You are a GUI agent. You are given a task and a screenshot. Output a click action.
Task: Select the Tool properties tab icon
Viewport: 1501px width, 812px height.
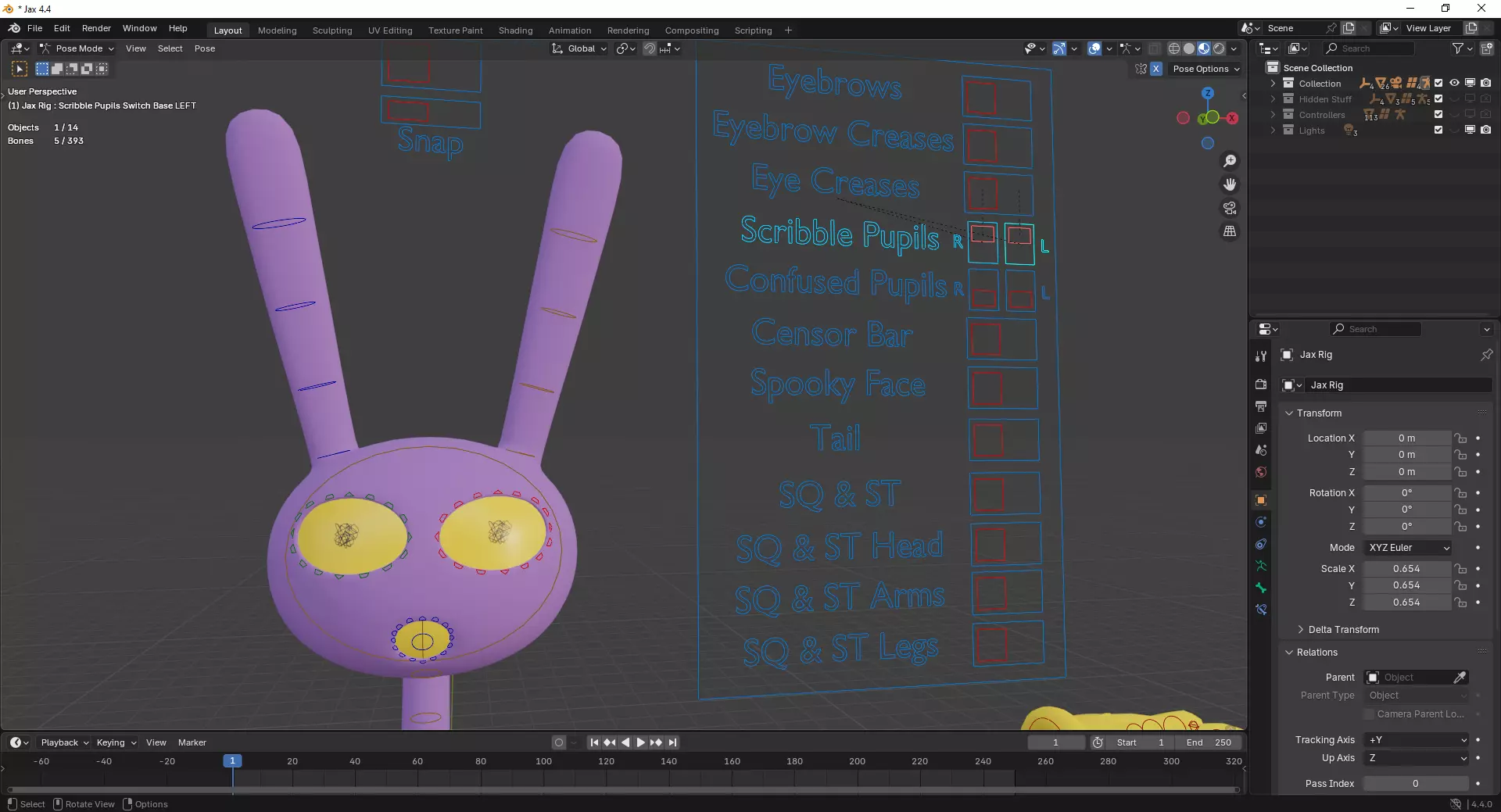point(1260,356)
